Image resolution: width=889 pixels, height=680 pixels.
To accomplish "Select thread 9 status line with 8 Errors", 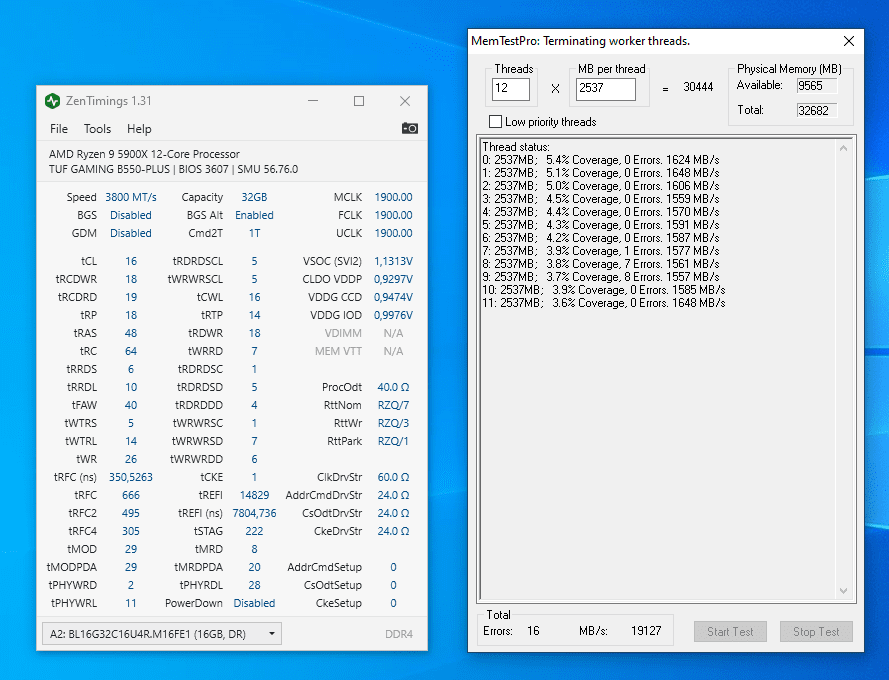I will [600, 277].
